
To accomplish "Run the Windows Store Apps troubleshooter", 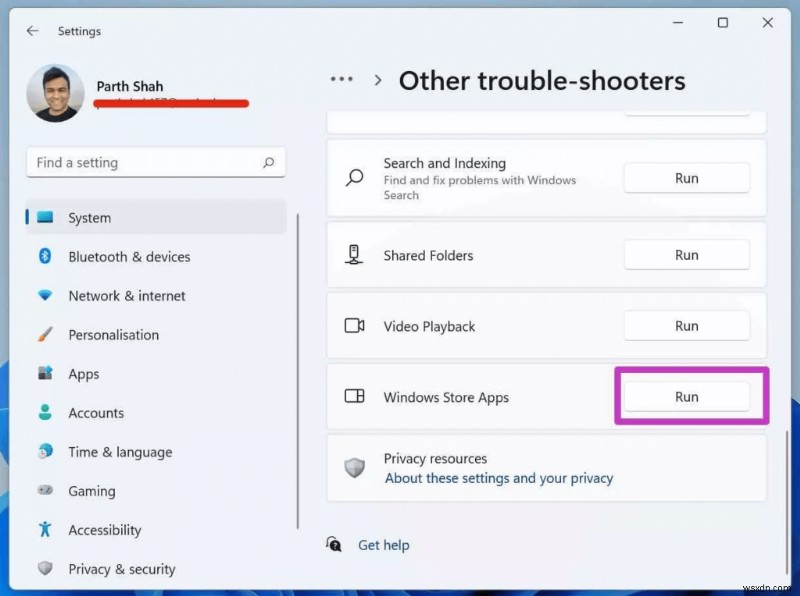I will [687, 396].
